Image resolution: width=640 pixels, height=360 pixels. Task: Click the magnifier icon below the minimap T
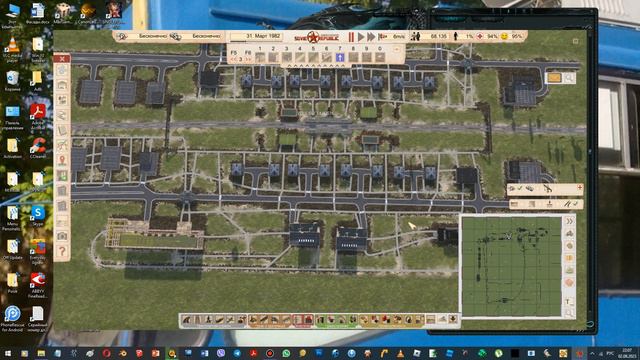point(569,313)
